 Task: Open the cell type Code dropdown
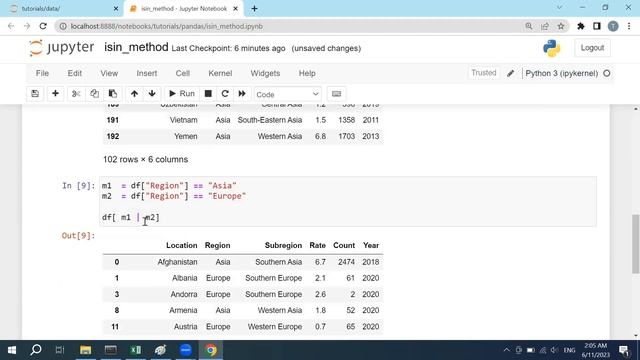click(x=287, y=94)
